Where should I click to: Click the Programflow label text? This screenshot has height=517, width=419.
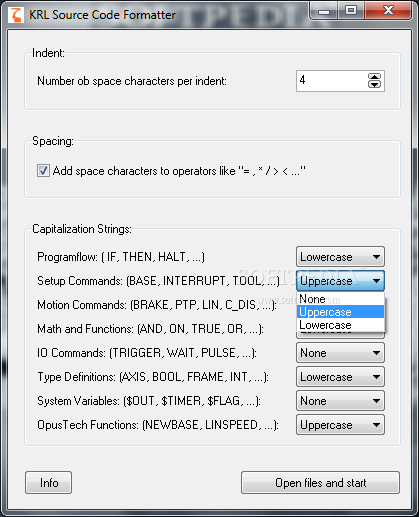coord(121,257)
